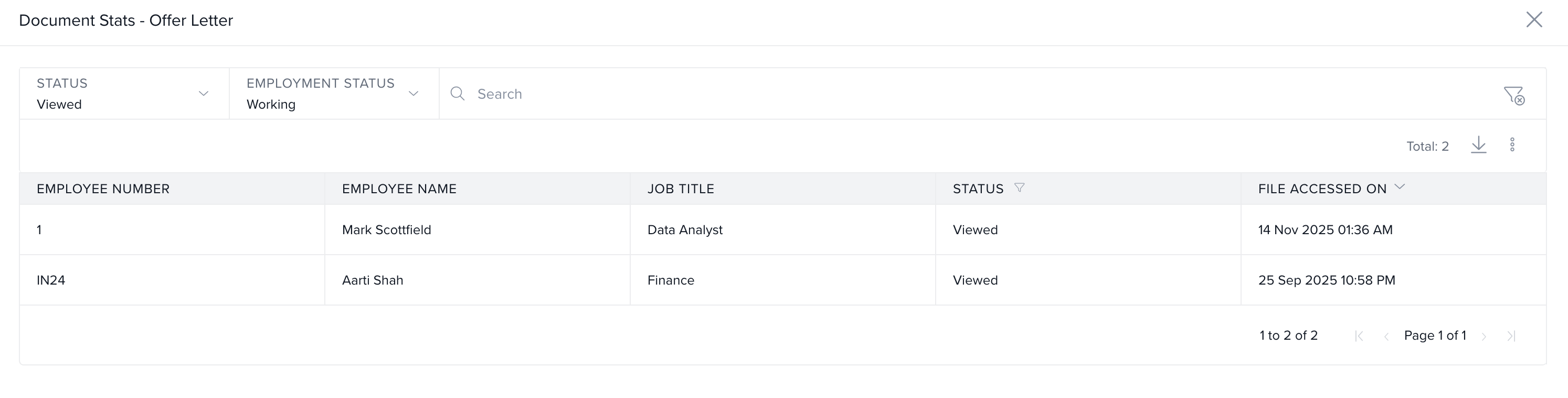Image resolution: width=1568 pixels, height=398 pixels.
Task: Open the three-dot more options menu
Action: click(x=1512, y=145)
